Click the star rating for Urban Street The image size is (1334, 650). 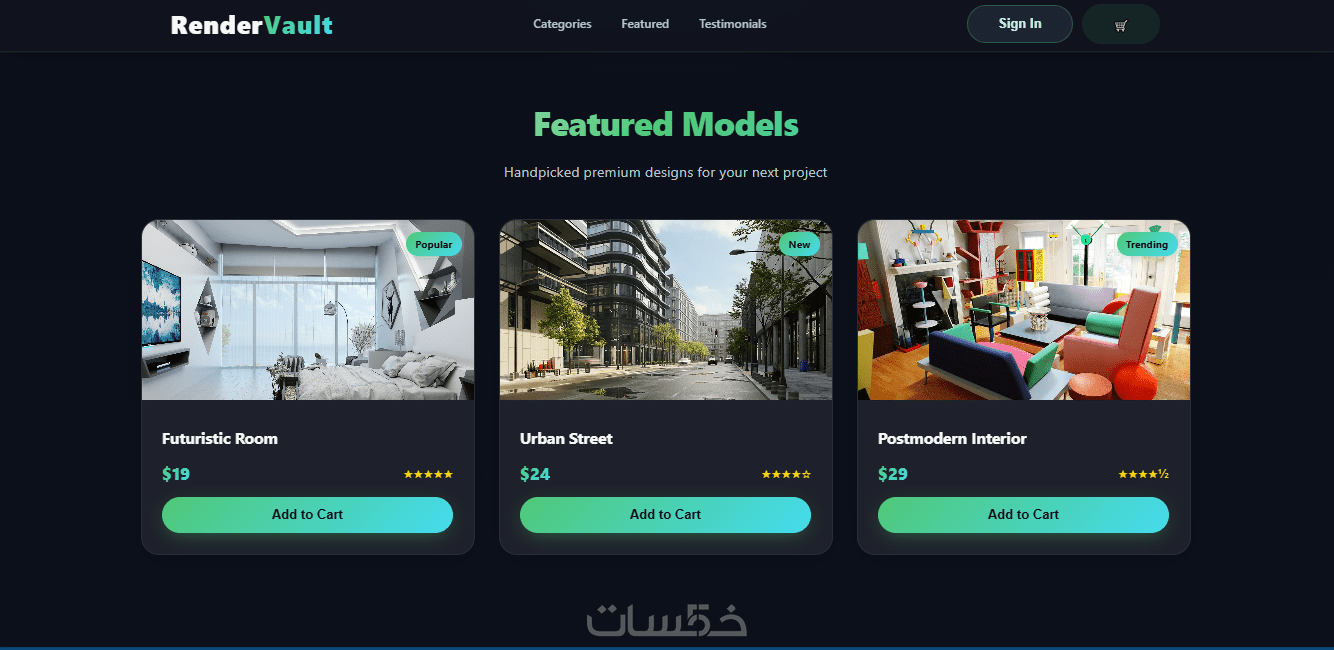[786, 474]
